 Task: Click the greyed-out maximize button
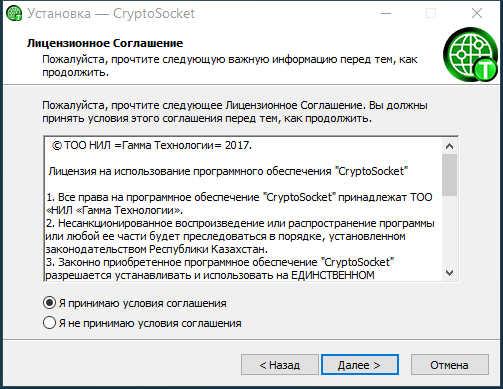[x=431, y=14]
